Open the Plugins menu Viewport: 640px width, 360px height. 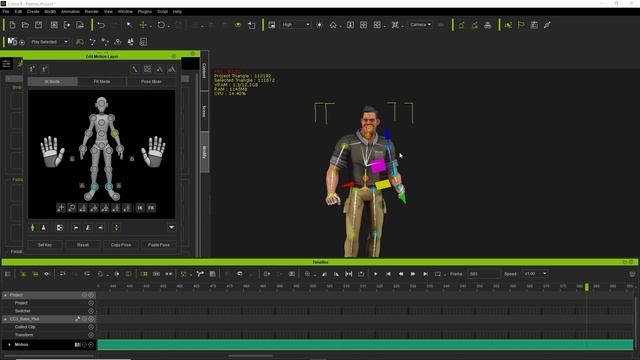coord(145,11)
